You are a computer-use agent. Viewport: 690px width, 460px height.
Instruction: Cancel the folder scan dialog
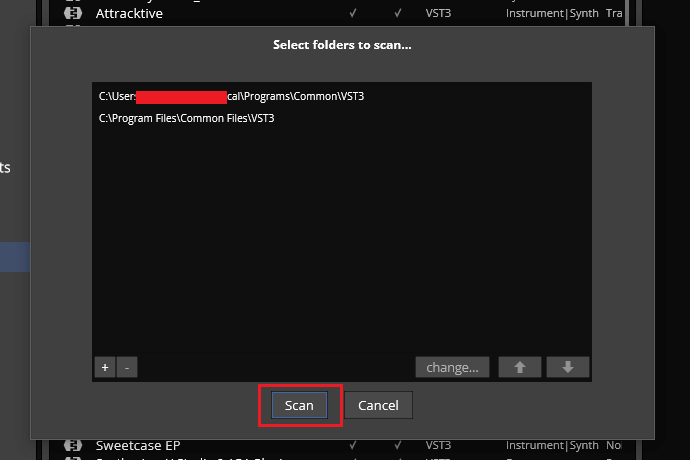coord(378,405)
